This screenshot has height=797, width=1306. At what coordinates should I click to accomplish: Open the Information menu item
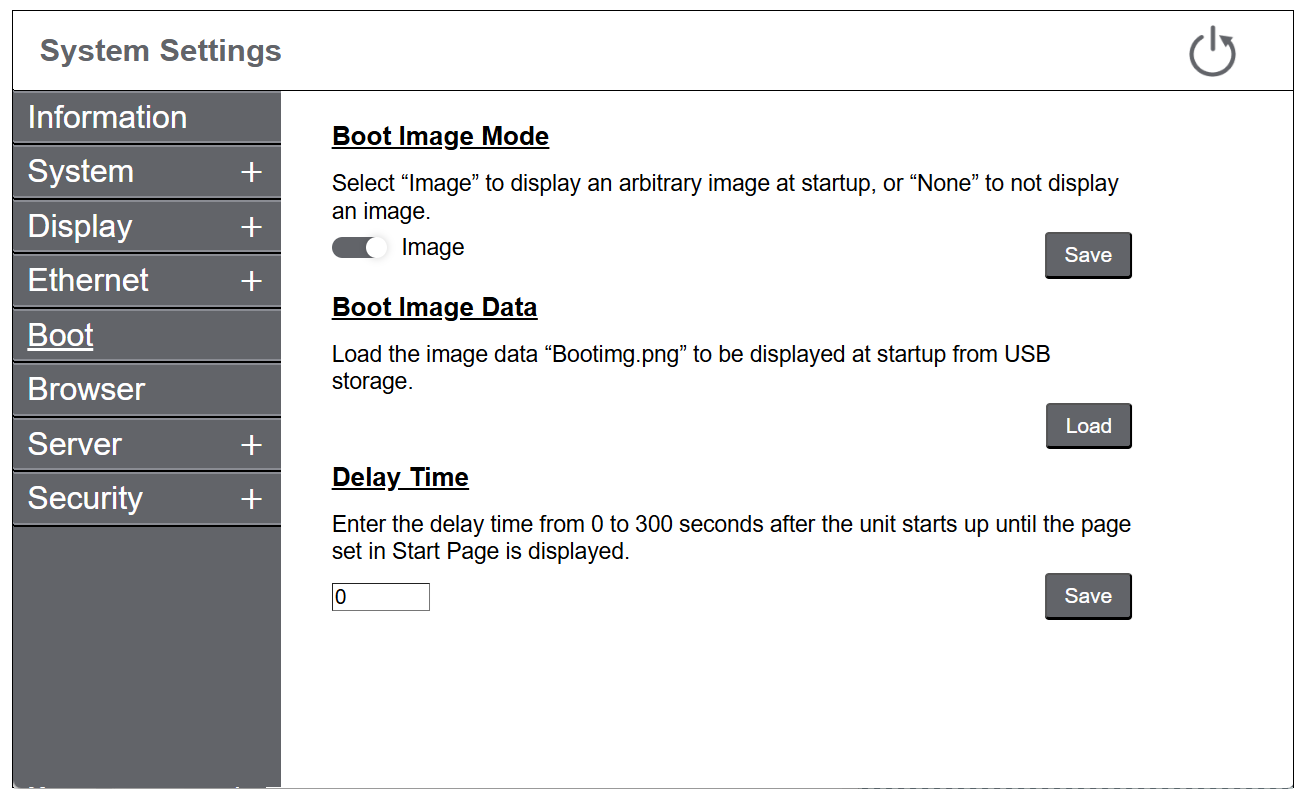click(107, 118)
